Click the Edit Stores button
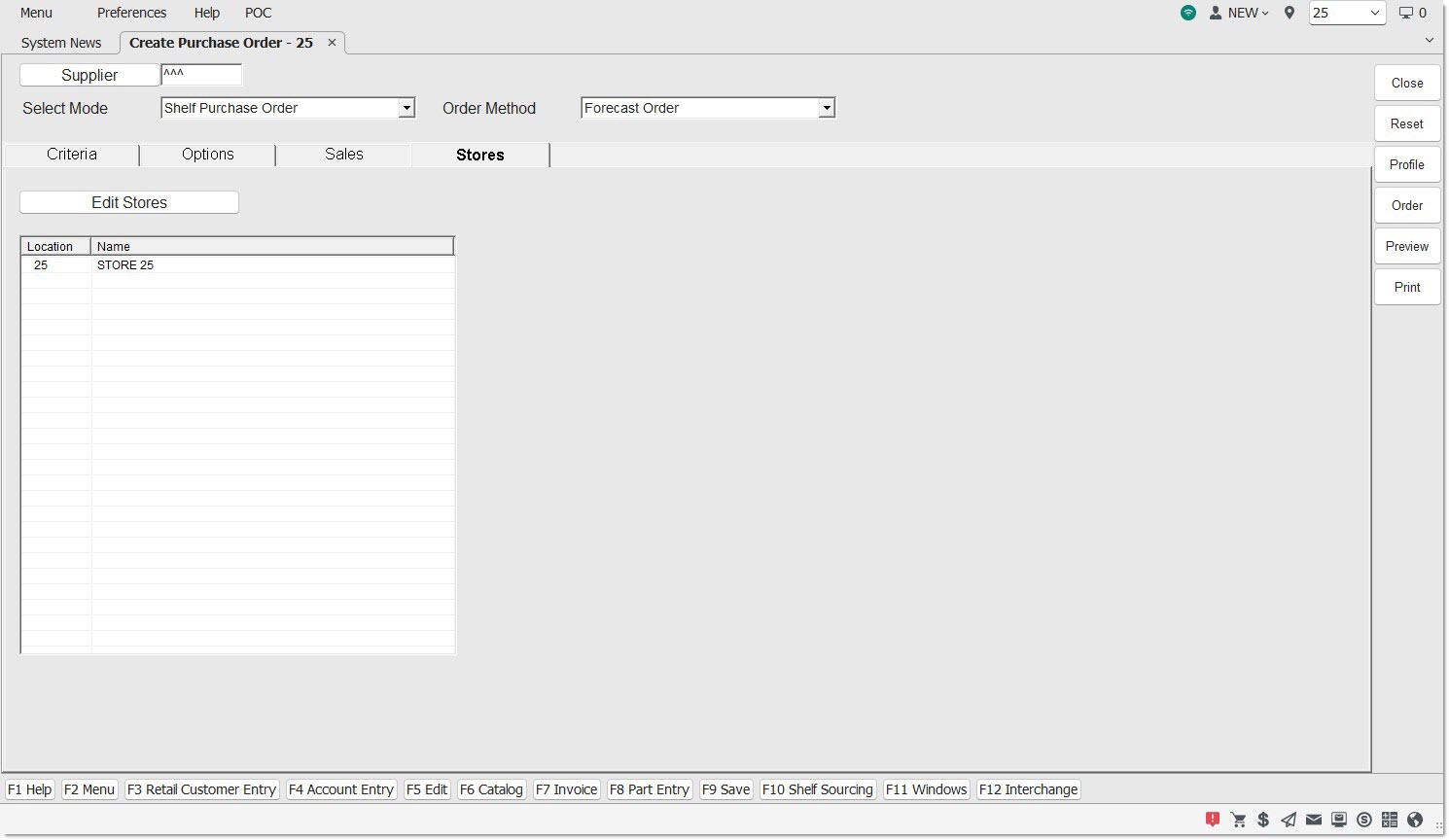Viewport: 1449px width, 840px height. pyautogui.click(x=129, y=202)
